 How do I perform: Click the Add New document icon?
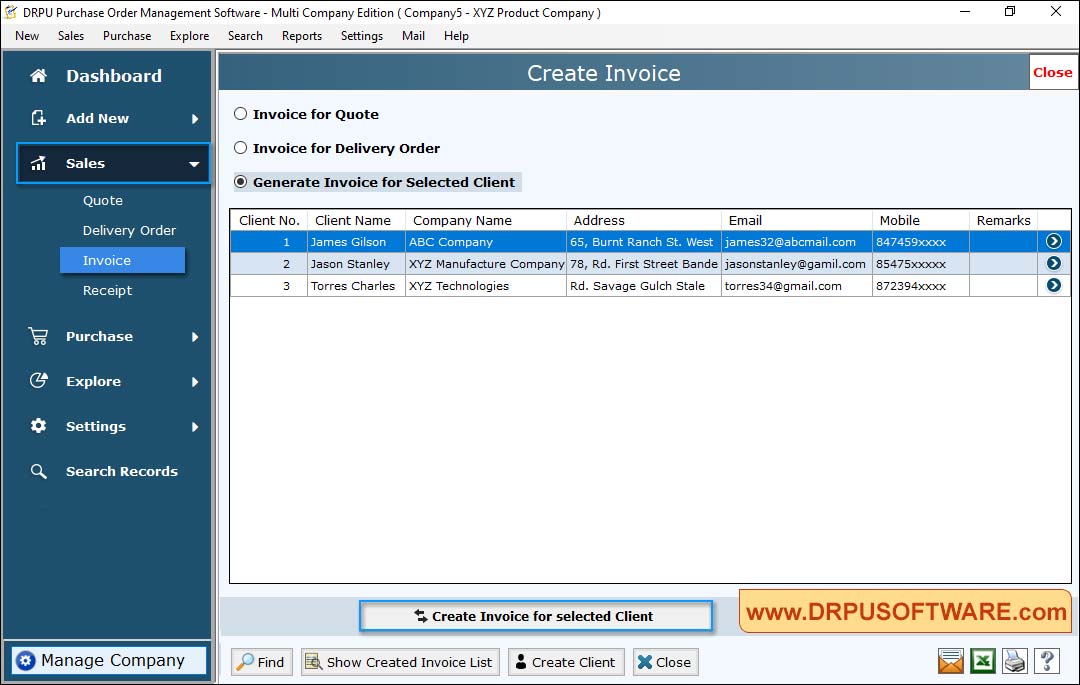(39, 118)
